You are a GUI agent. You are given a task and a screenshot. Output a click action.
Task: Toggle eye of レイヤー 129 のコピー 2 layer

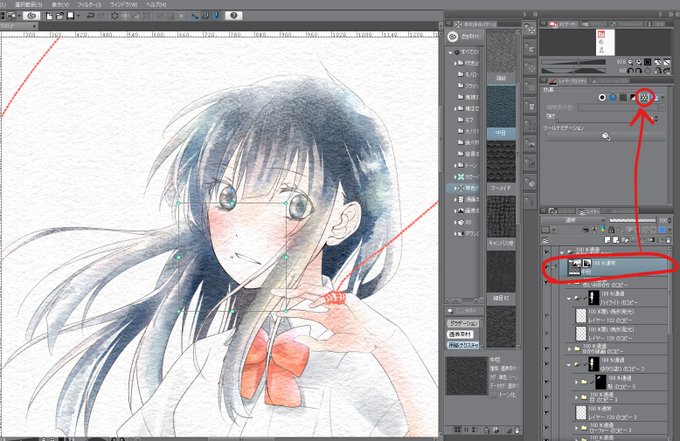point(546,412)
